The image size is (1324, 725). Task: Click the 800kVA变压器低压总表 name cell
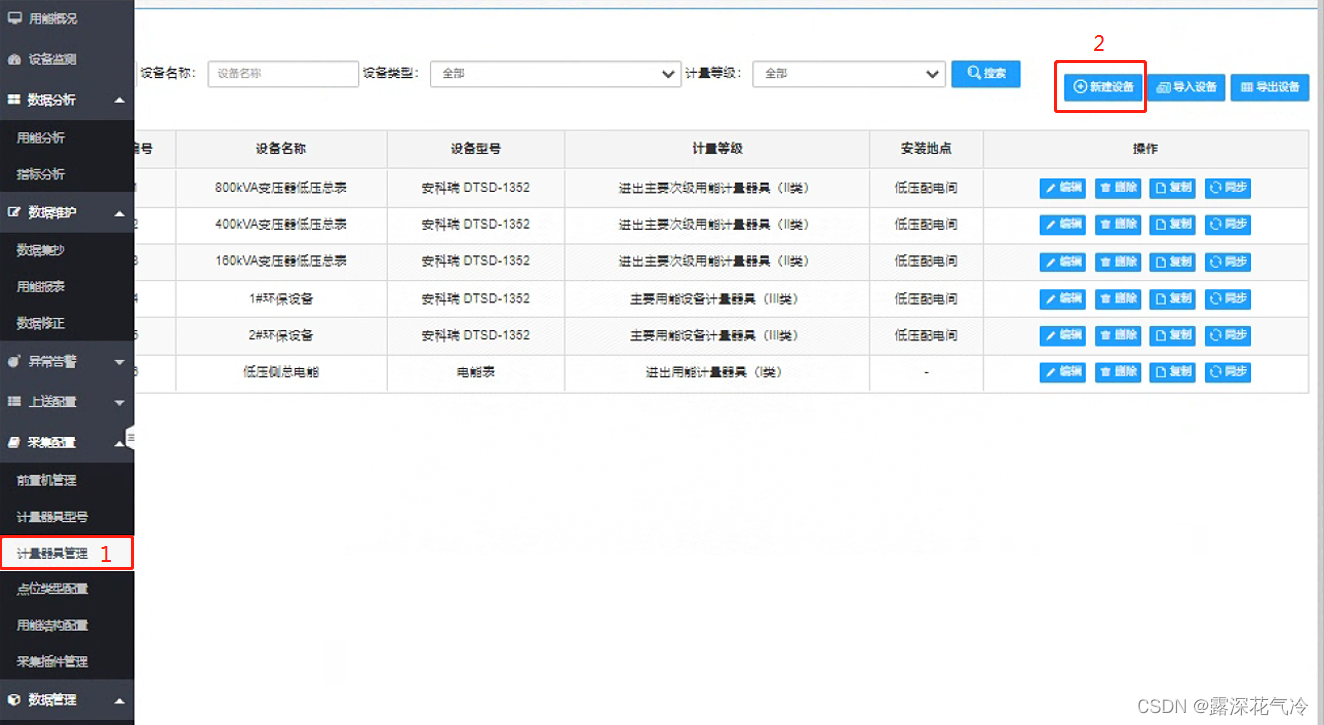(x=281, y=187)
